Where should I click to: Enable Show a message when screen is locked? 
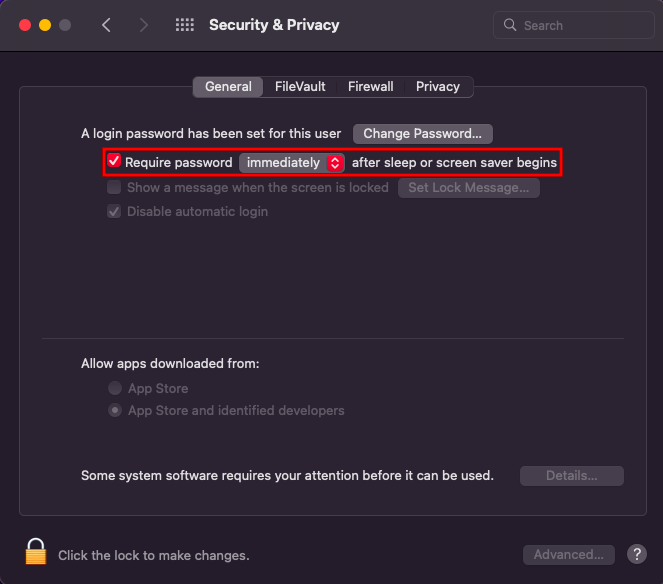pyautogui.click(x=114, y=187)
